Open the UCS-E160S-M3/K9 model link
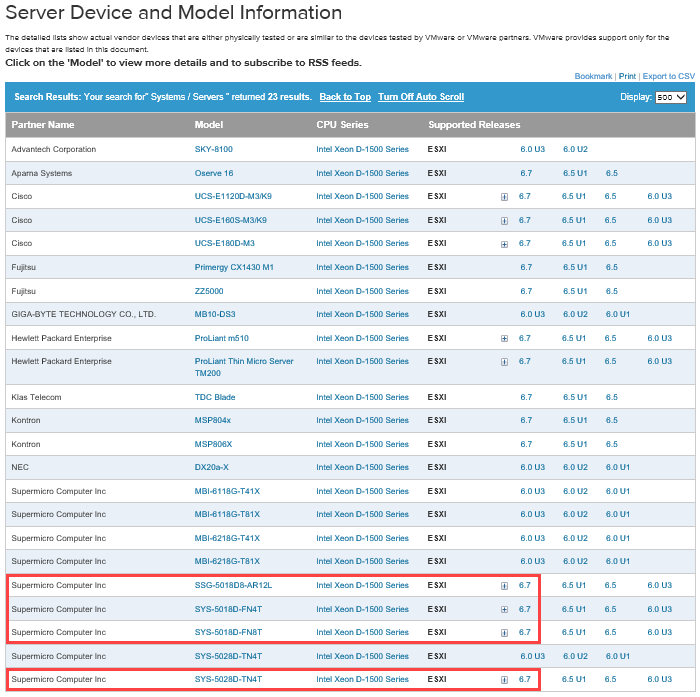Image resolution: width=700 pixels, height=697 pixels. point(230,221)
